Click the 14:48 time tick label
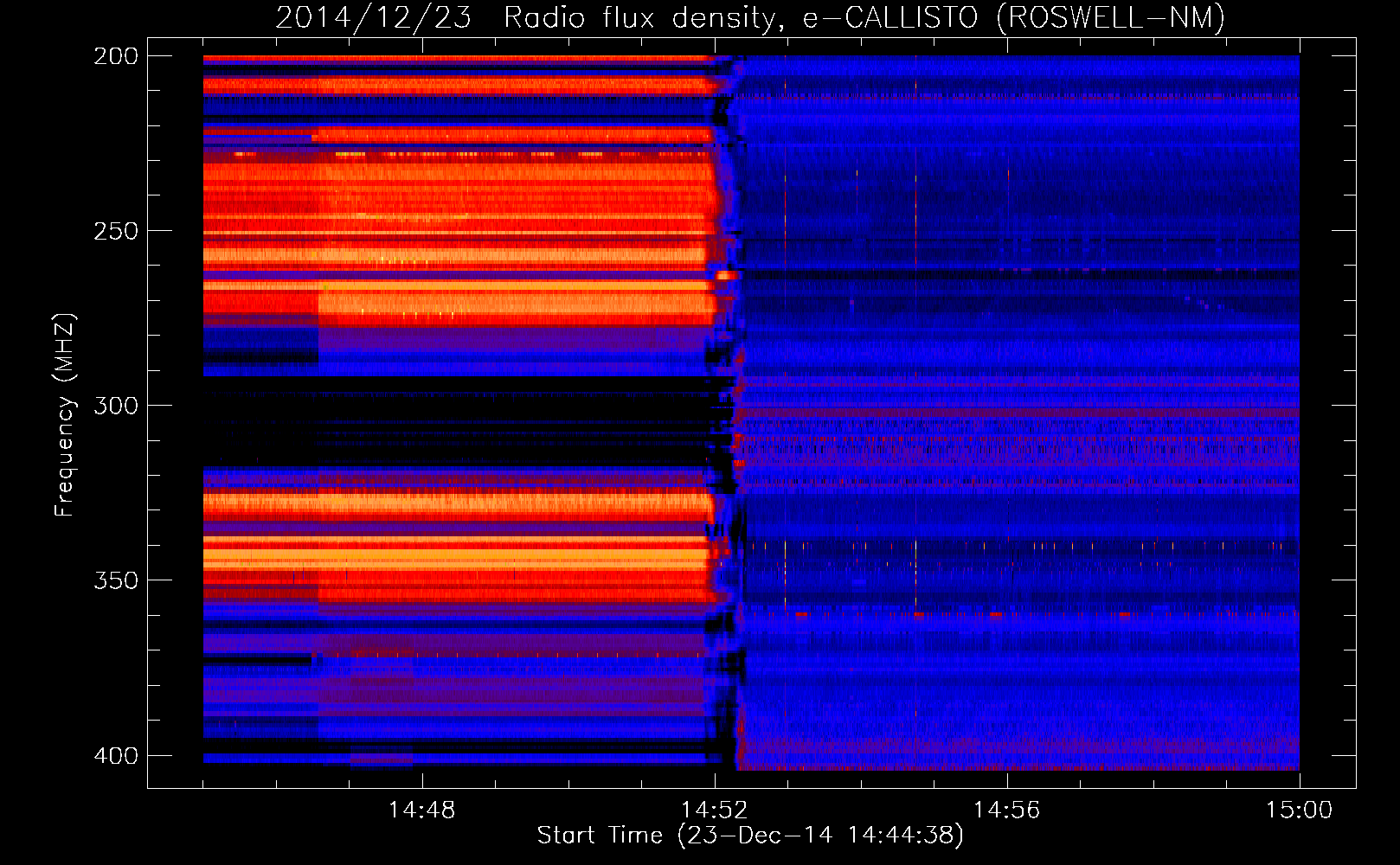 (421, 811)
